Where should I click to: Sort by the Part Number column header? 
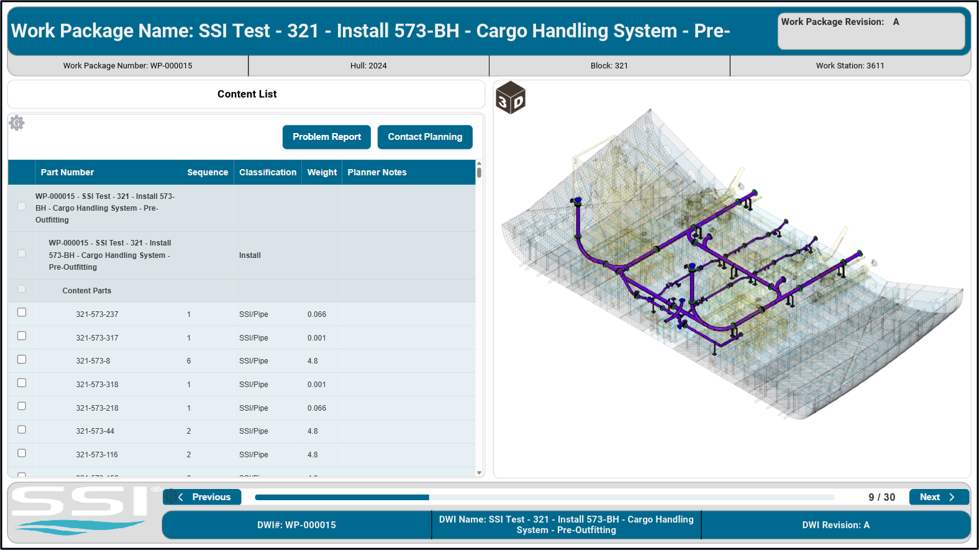pos(67,172)
